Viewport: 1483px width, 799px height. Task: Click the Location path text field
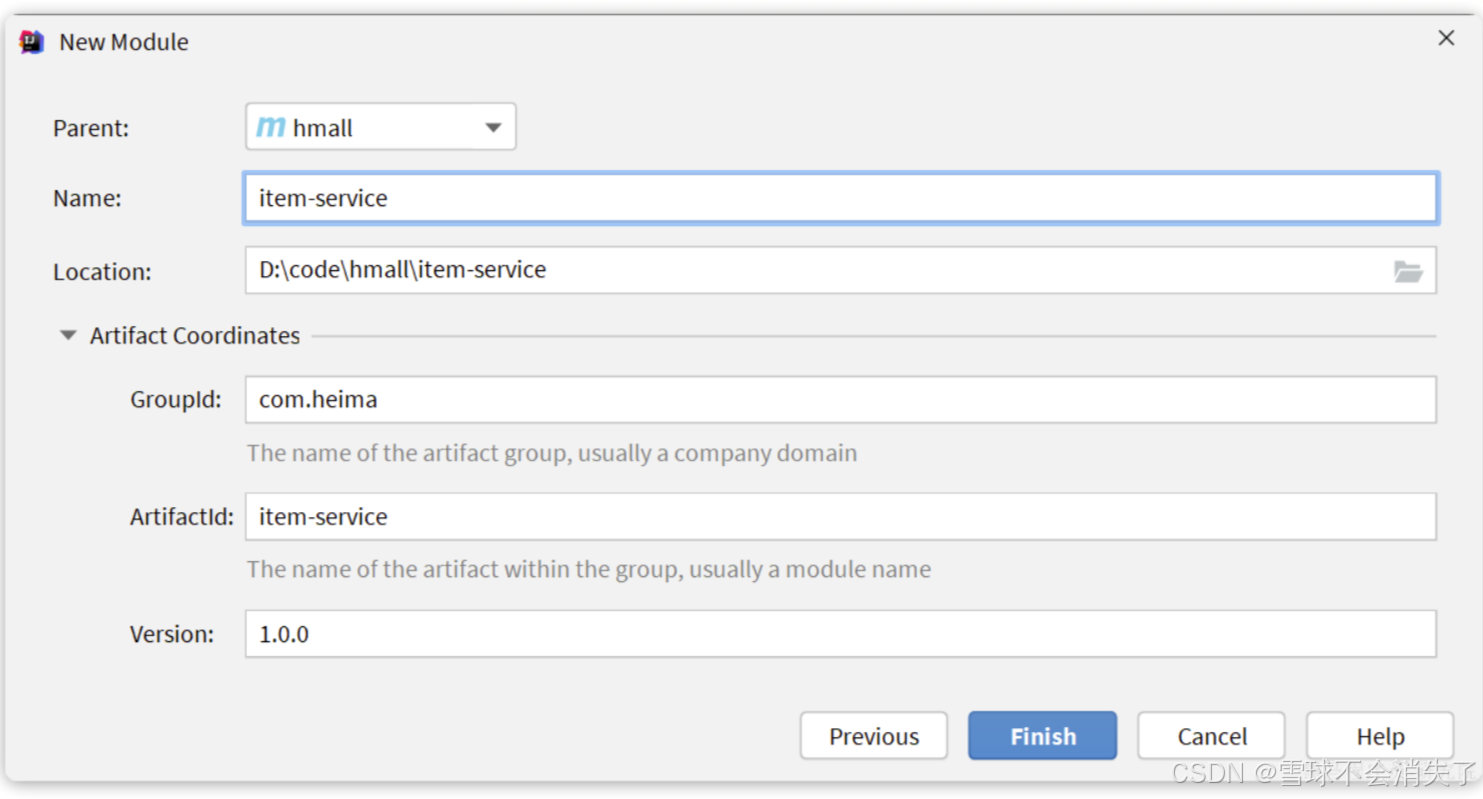(x=841, y=270)
